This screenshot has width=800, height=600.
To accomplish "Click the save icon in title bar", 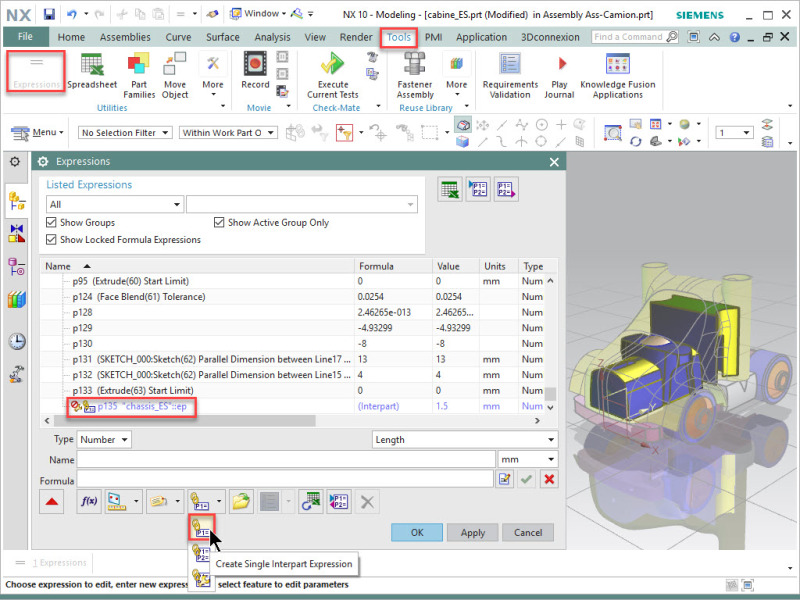I will (49, 14).
